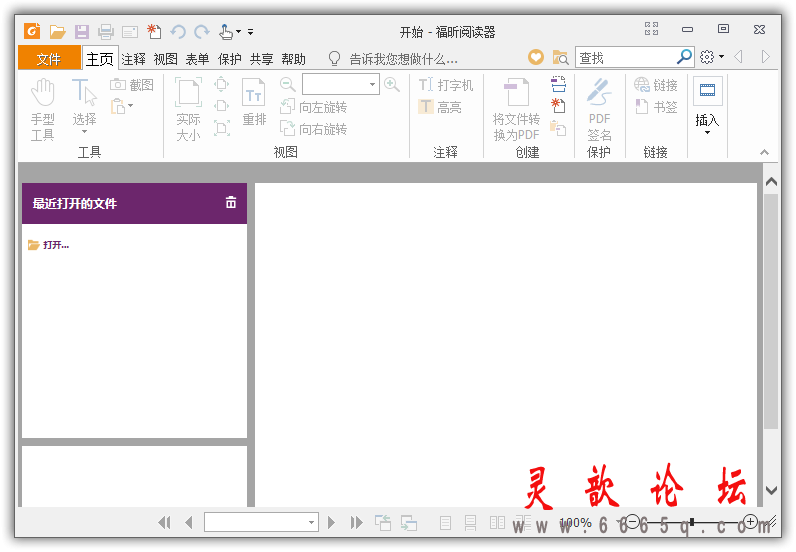Open the search settings gear dropdown
The height and width of the screenshot is (552, 796).
click(x=712, y=57)
